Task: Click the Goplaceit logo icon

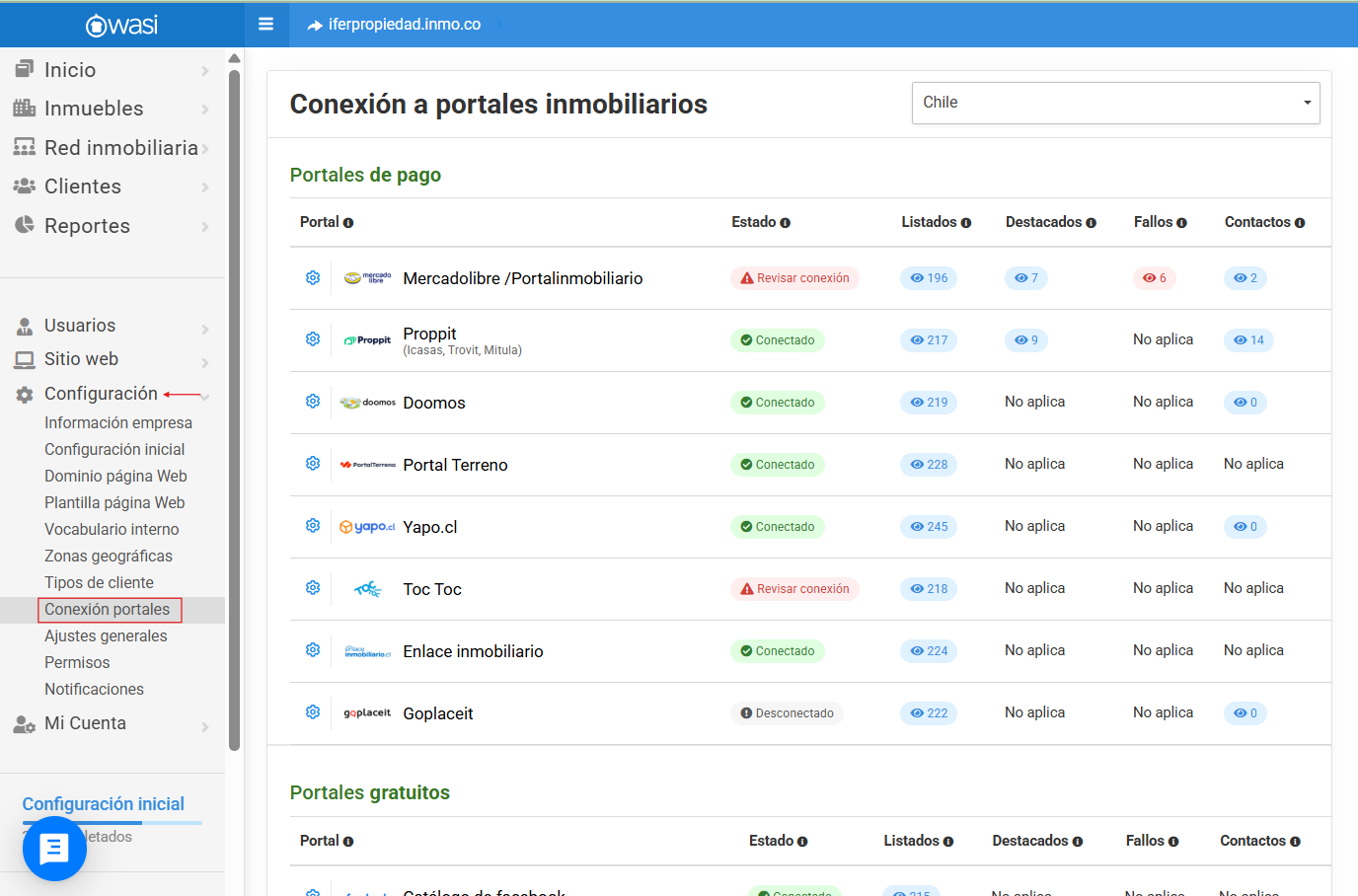Action: (367, 712)
